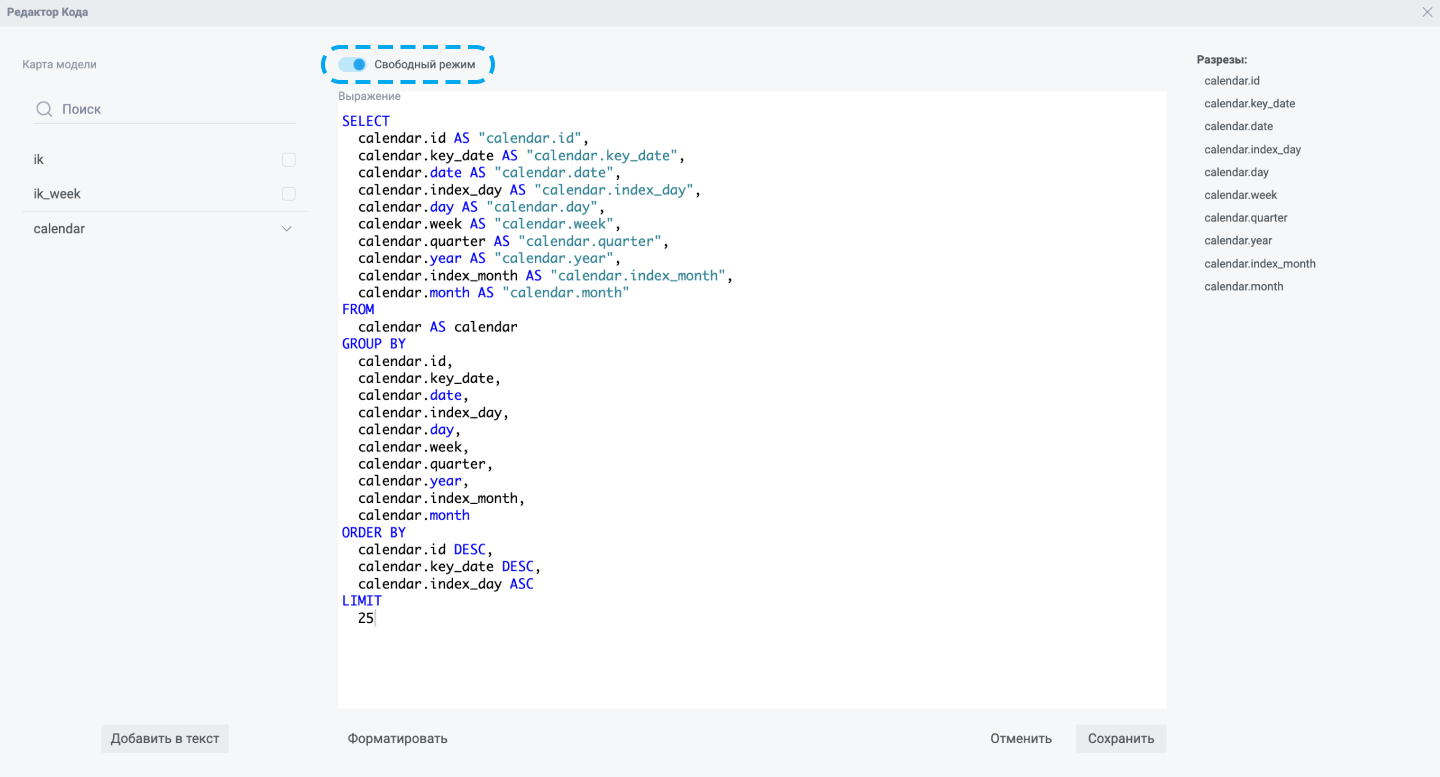The image size is (1440, 777).
Task: Click the SELECT keyword in the editor
Action: pyautogui.click(x=366, y=121)
